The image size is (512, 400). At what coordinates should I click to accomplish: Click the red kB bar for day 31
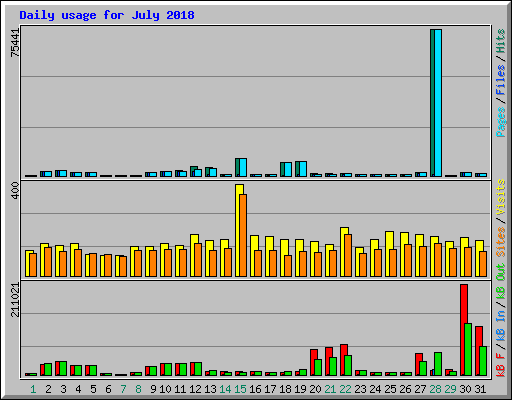pyautogui.click(x=479, y=351)
